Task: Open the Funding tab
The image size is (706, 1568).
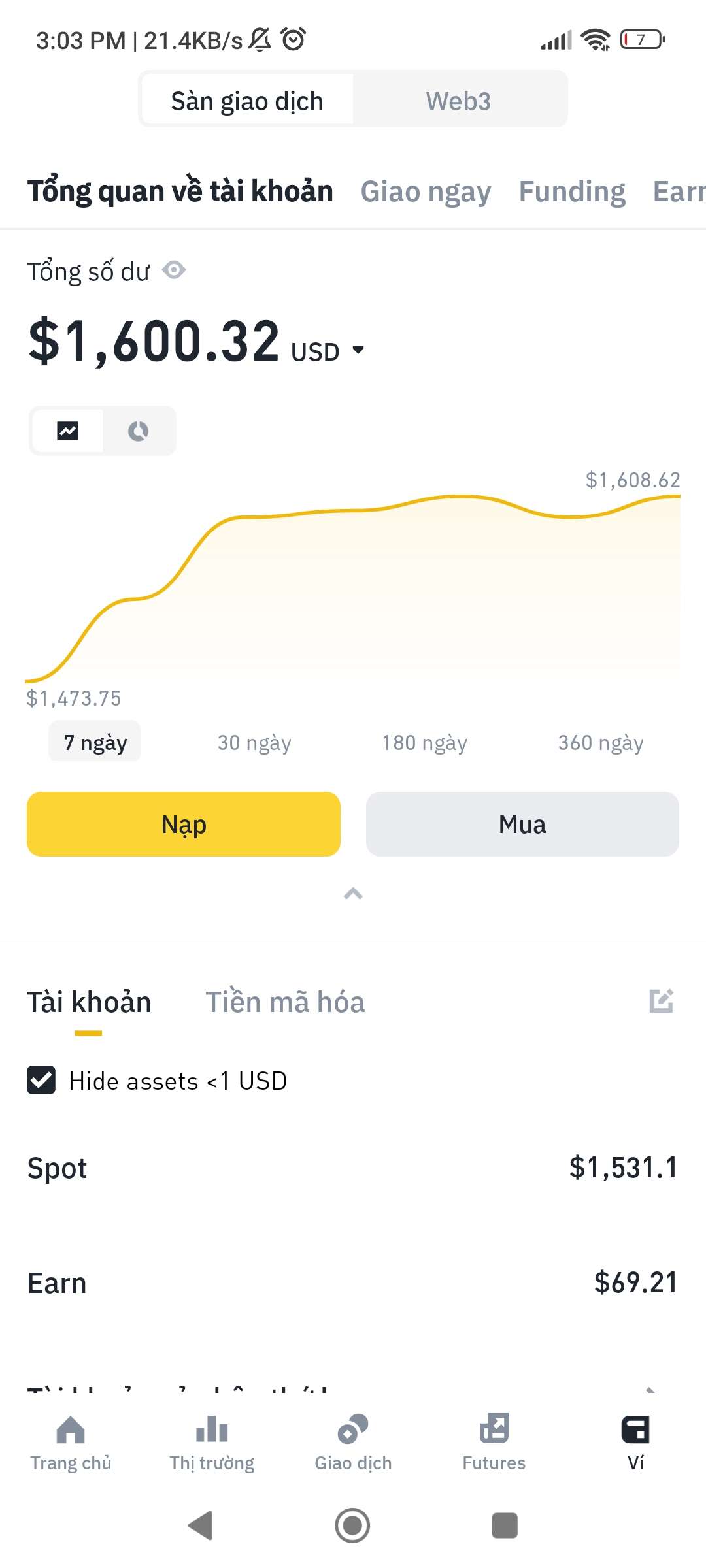Action: pyautogui.click(x=572, y=192)
